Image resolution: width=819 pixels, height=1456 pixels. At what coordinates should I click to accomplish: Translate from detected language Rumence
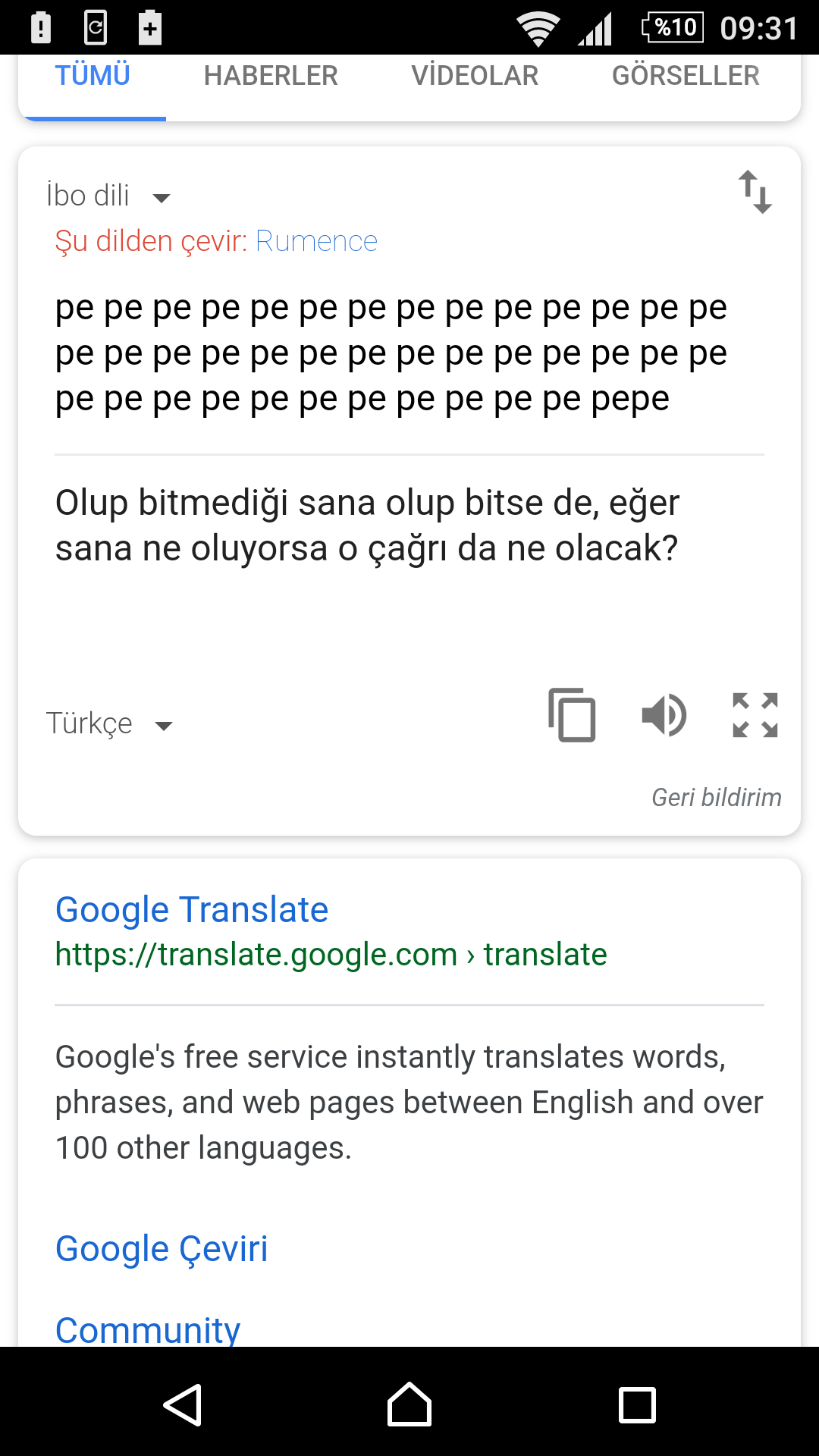316,241
